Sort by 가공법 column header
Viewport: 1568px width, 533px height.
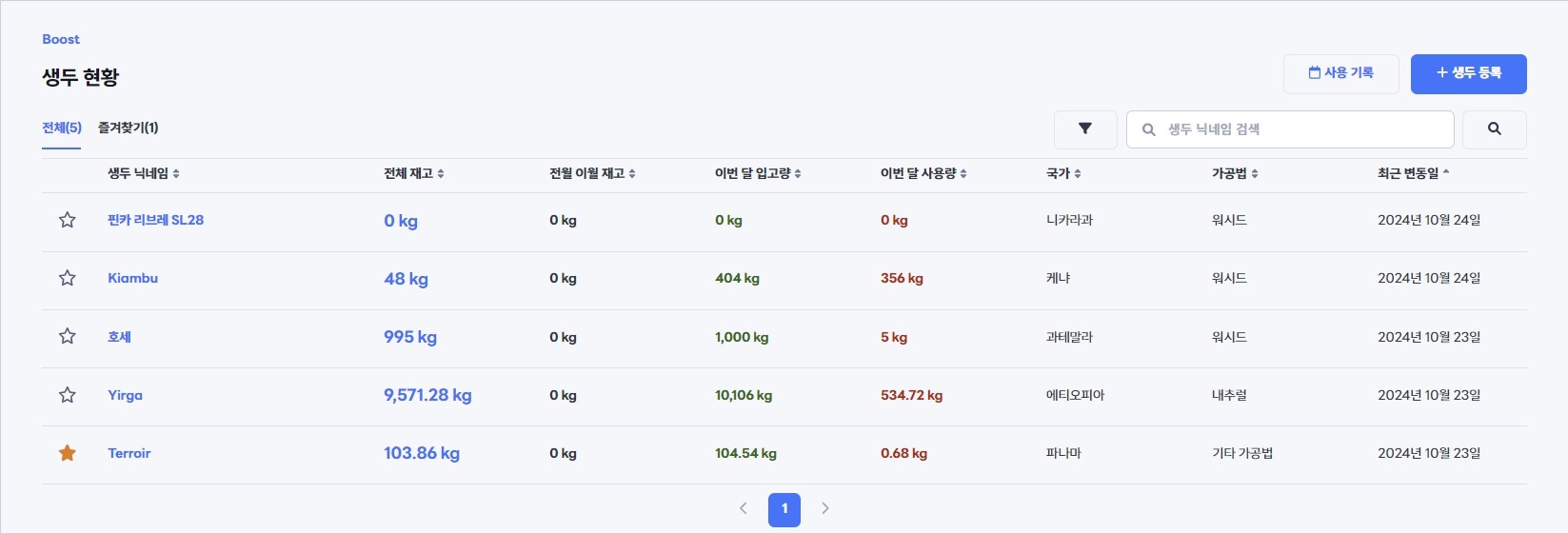[x=1234, y=173]
